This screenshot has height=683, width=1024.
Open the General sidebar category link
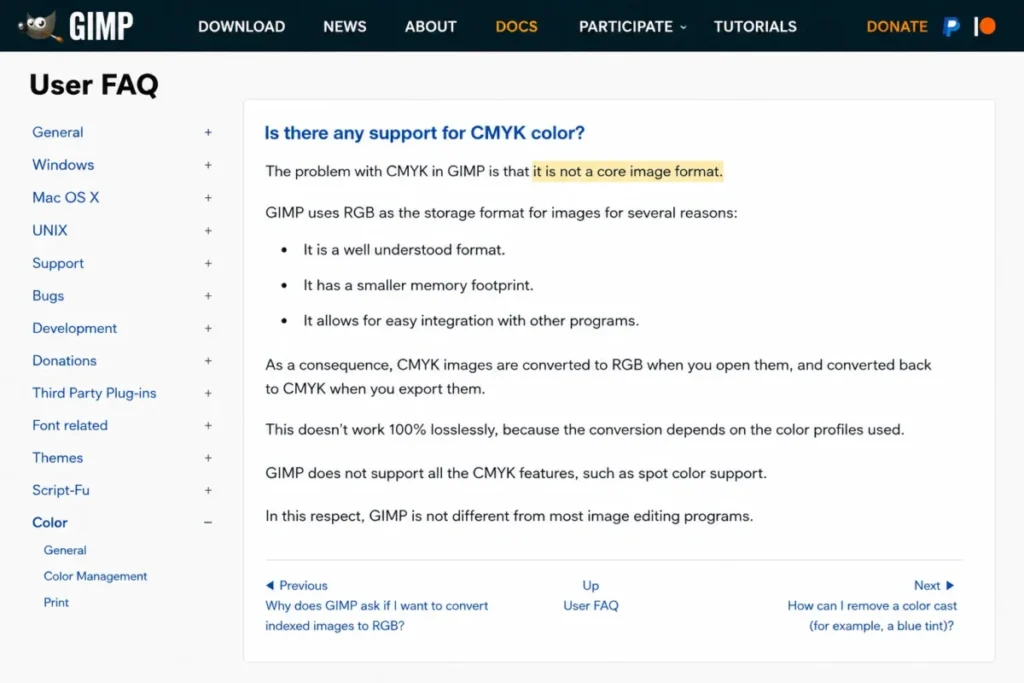pyautogui.click(x=57, y=133)
